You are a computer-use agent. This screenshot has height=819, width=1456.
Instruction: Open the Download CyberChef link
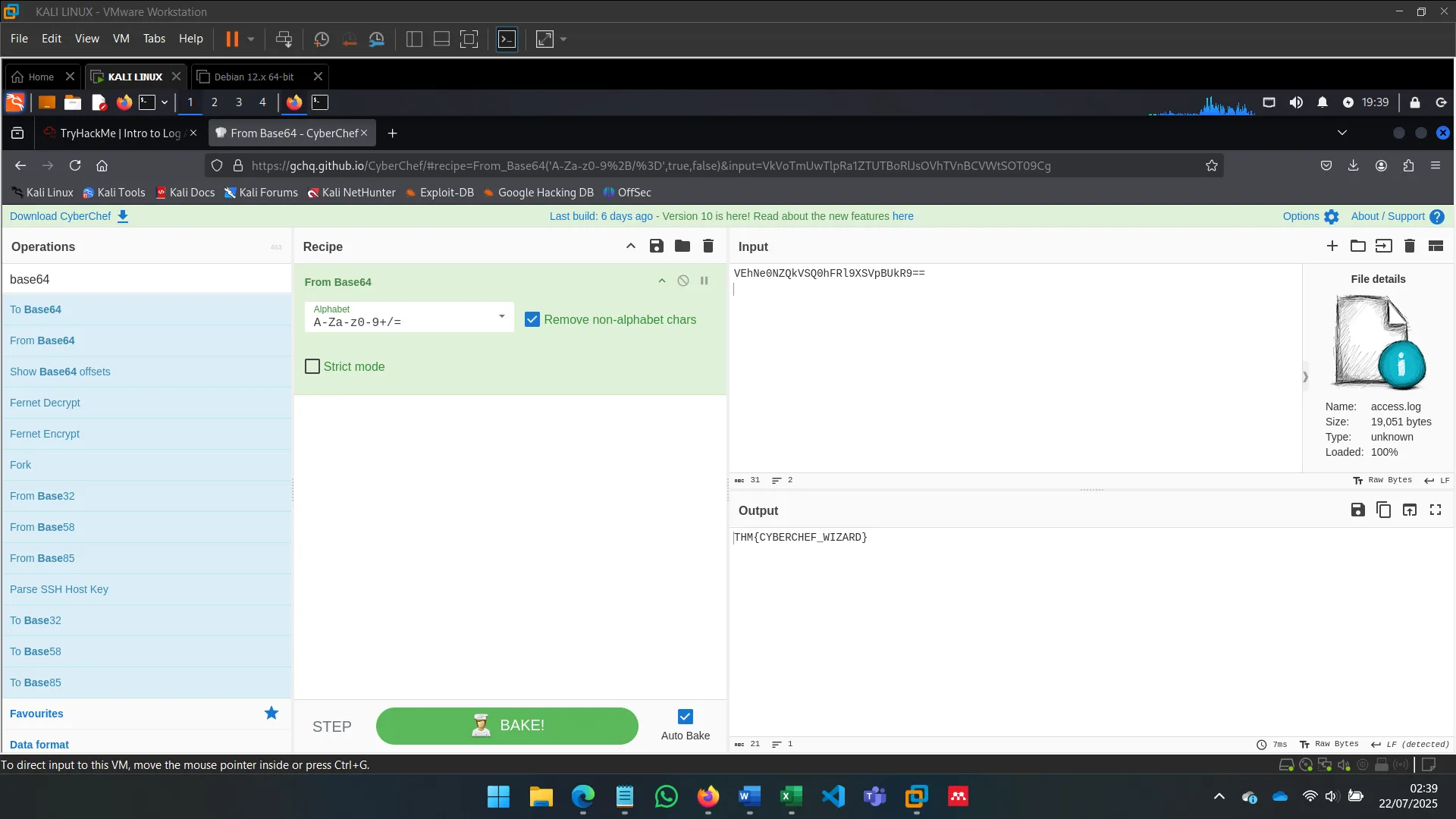(x=60, y=216)
